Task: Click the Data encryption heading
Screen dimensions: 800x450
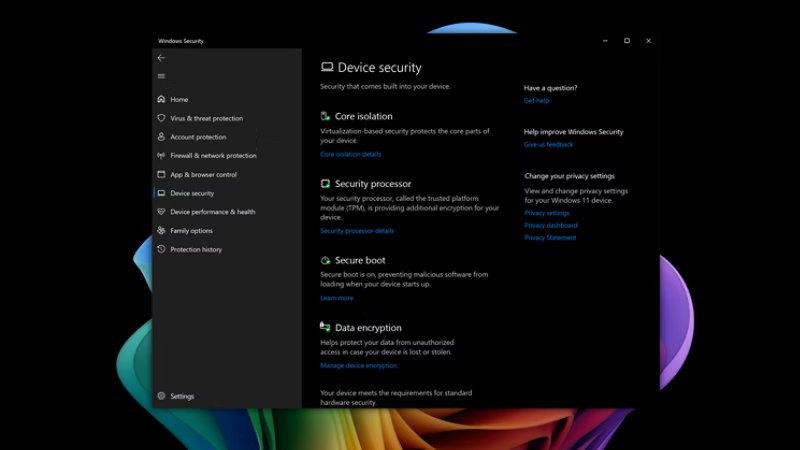Action: pos(368,328)
